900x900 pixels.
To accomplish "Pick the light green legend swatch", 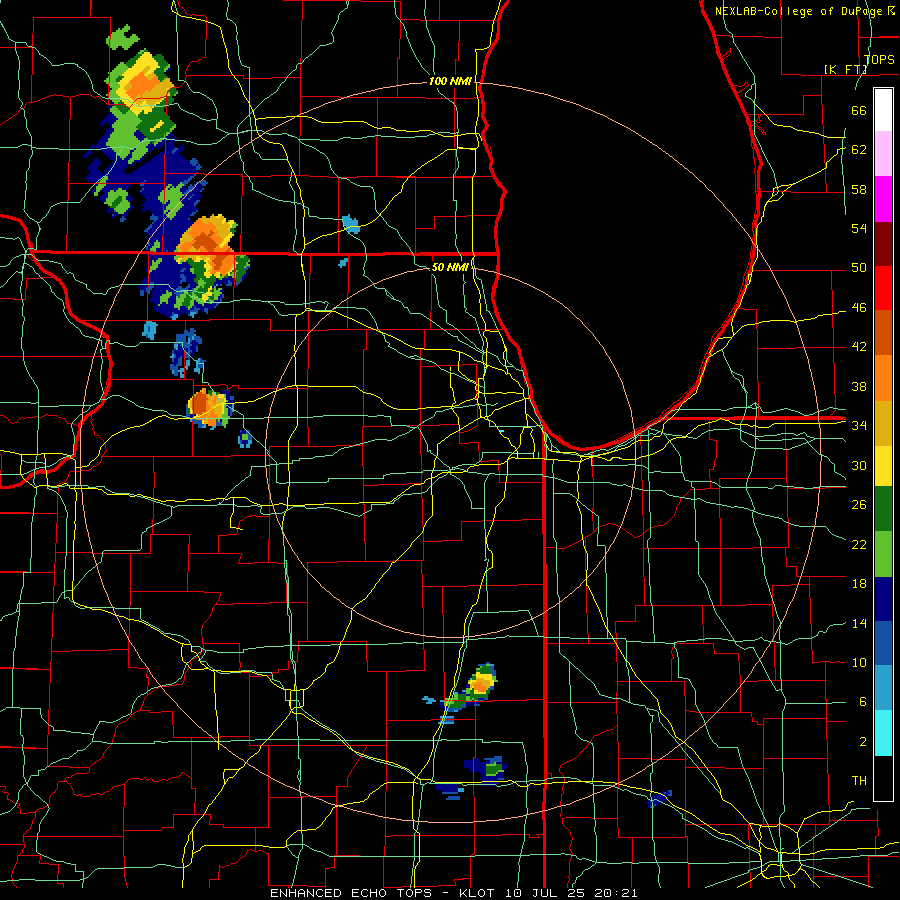I will pyautogui.click(x=883, y=554).
